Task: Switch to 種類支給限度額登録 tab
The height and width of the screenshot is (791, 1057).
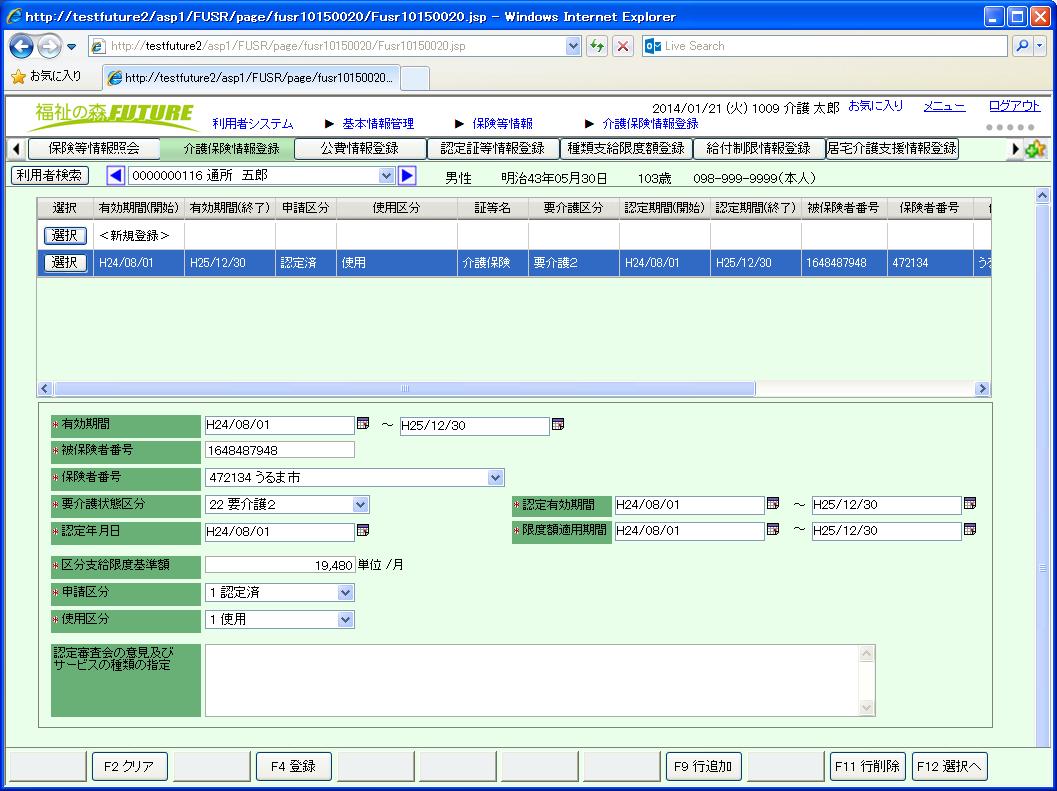Action: tap(626, 148)
